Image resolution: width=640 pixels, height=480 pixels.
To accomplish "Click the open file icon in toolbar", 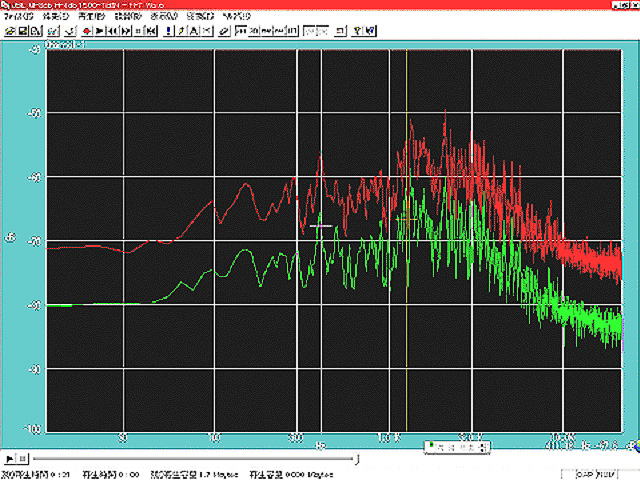I will click(9, 31).
